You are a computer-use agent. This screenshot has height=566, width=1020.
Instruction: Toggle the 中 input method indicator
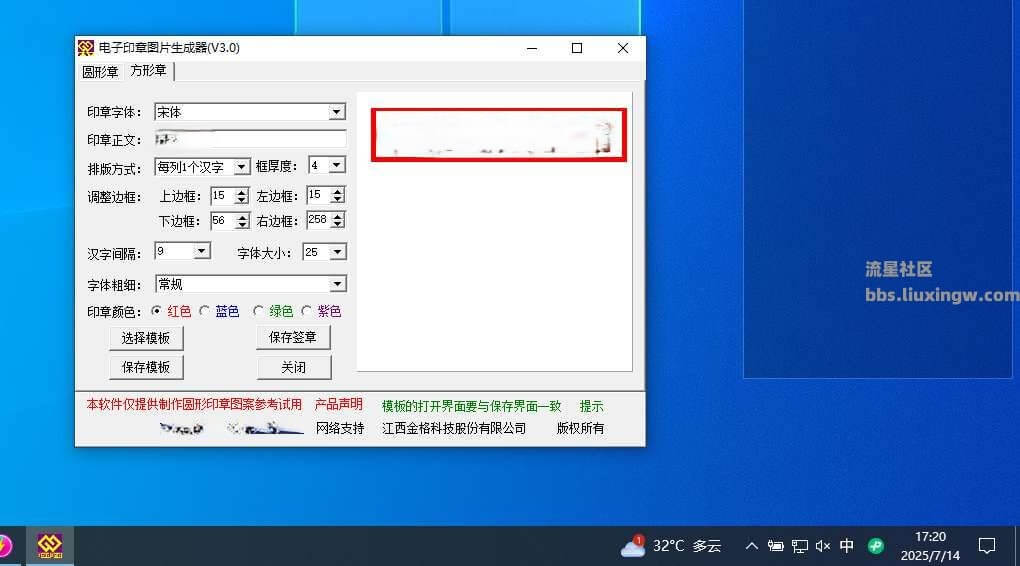[x=846, y=546]
